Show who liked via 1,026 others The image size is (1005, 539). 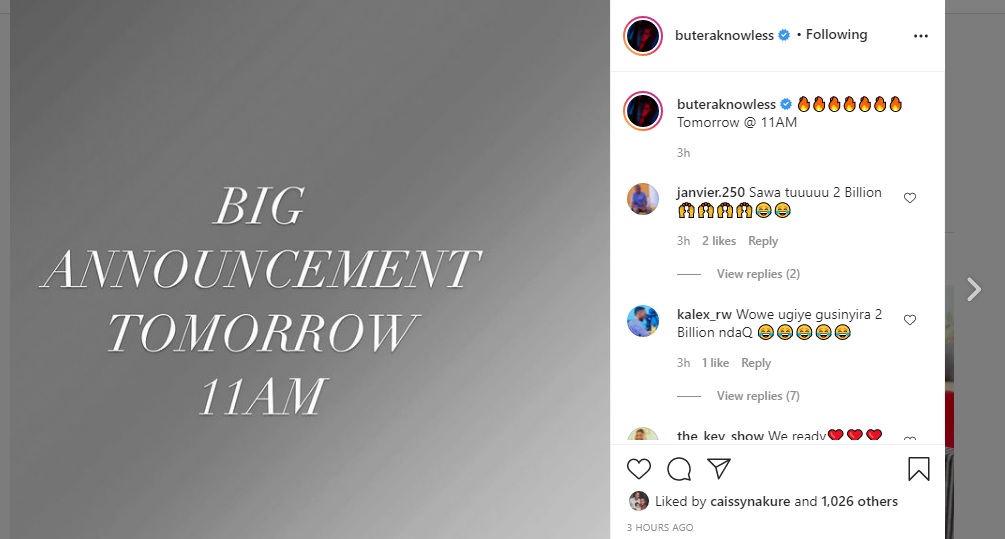859,501
